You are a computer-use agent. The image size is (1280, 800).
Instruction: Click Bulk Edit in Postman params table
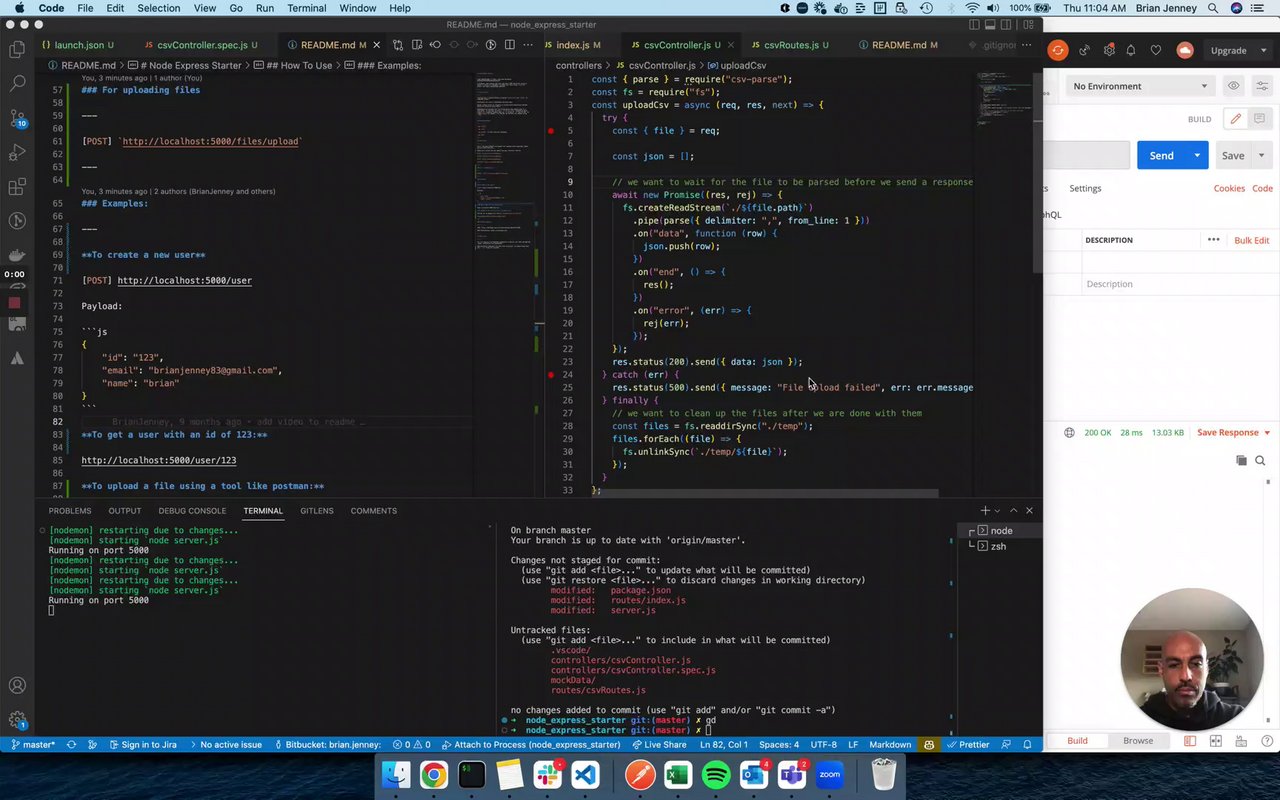point(1251,240)
